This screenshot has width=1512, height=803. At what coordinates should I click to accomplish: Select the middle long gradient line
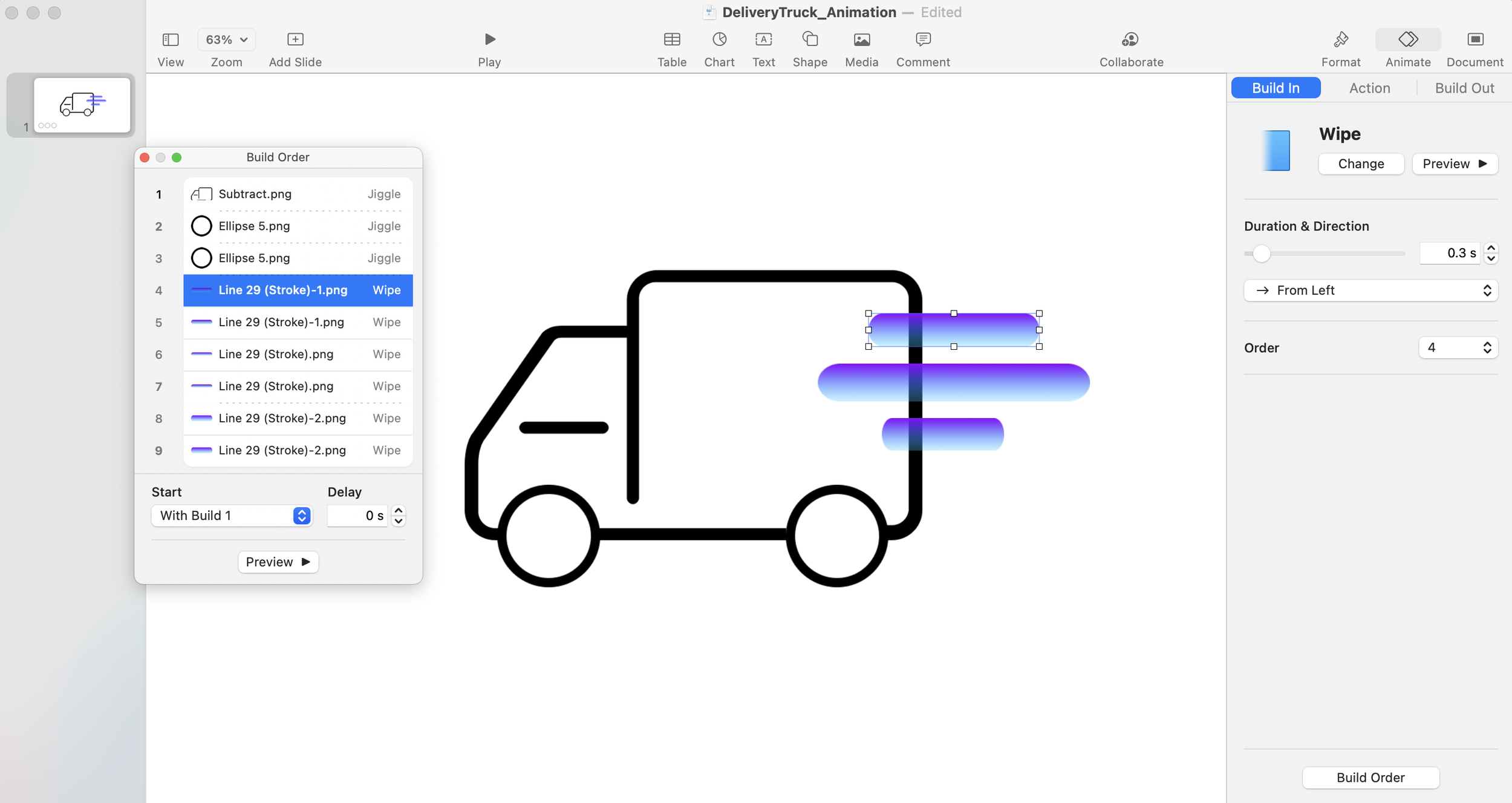954,382
